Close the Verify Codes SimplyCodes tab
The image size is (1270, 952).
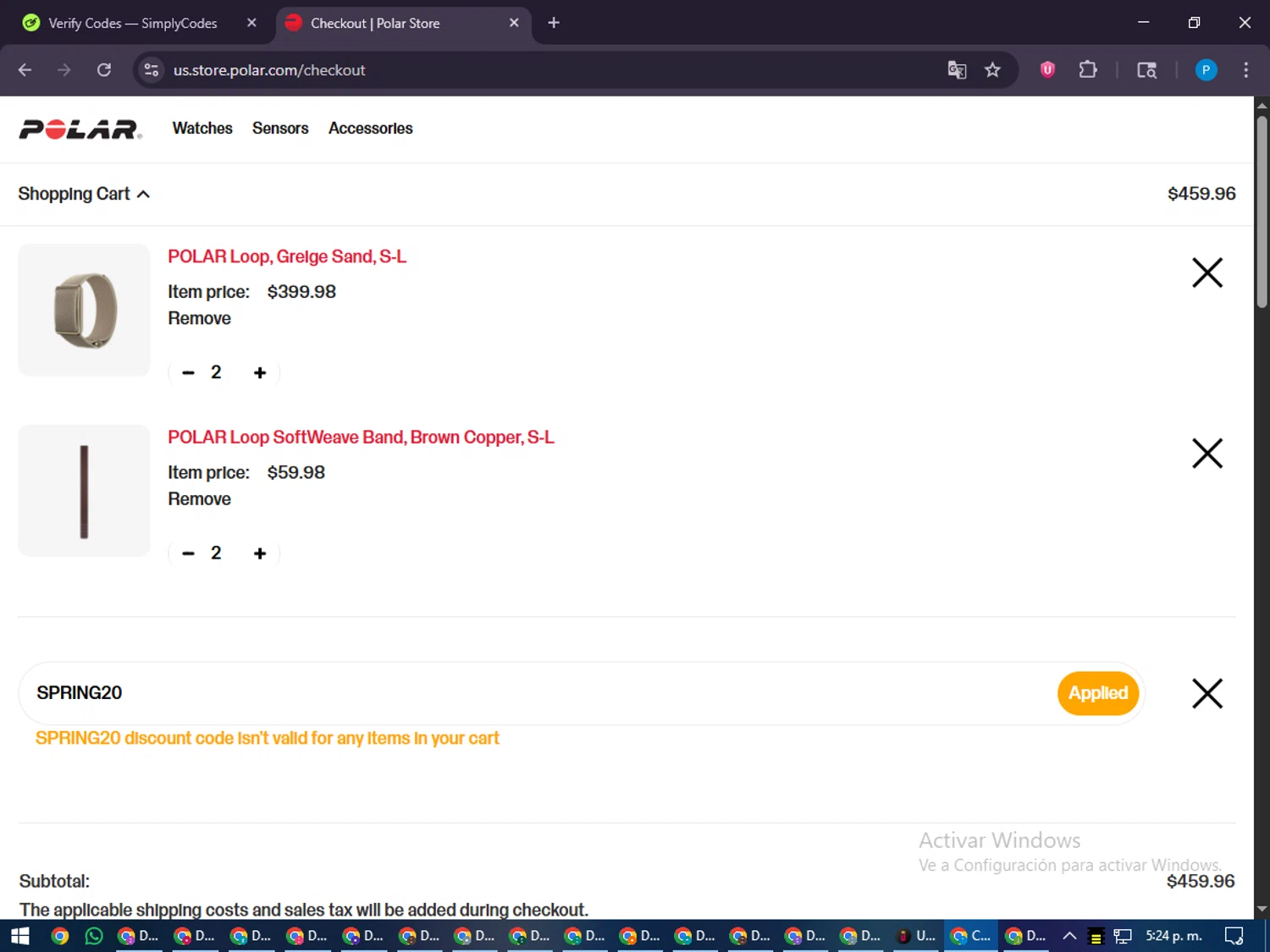[x=251, y=23]
